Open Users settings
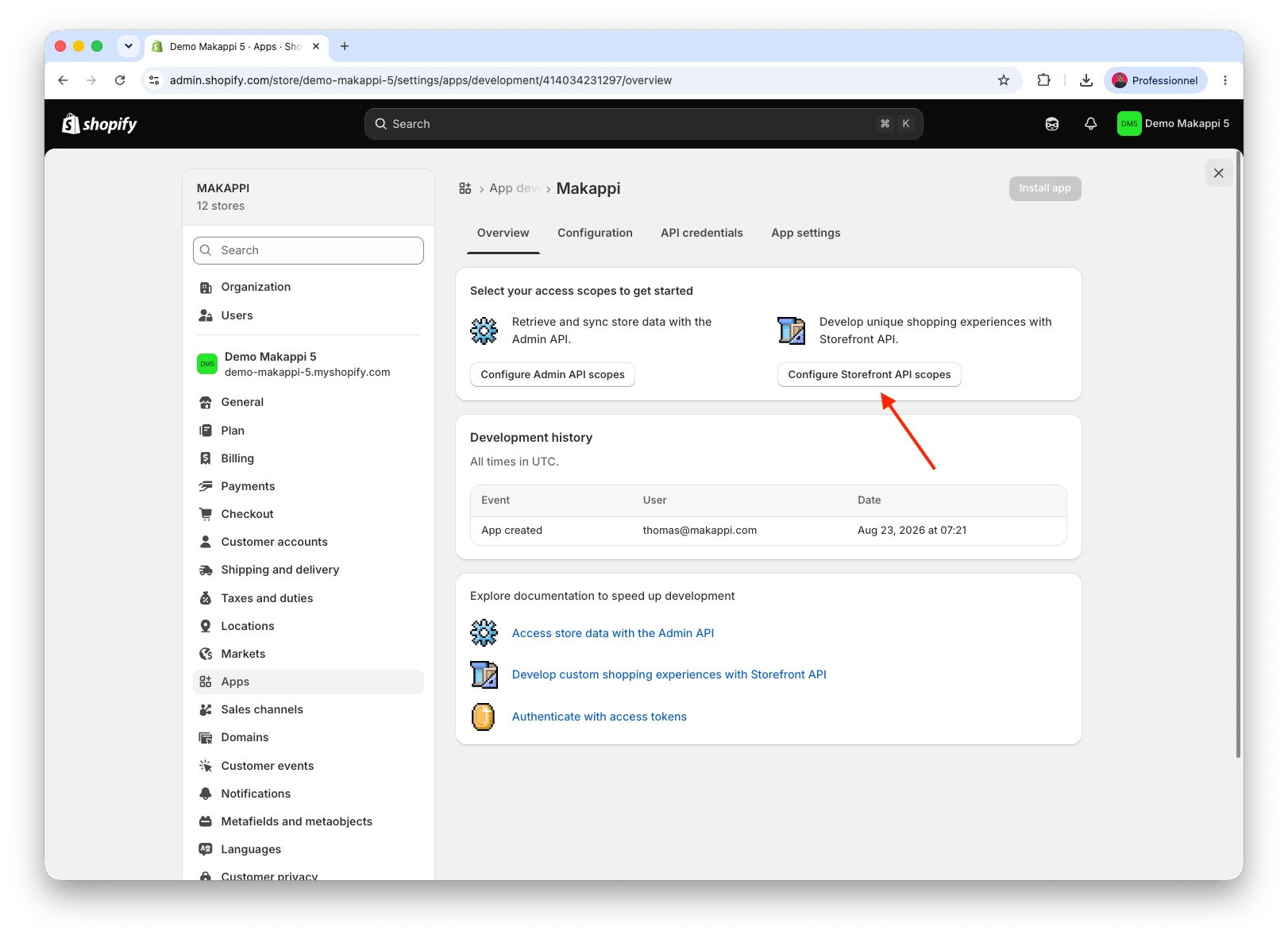The width and height of the screenshot is (1288, 939). tap(308, 315)
